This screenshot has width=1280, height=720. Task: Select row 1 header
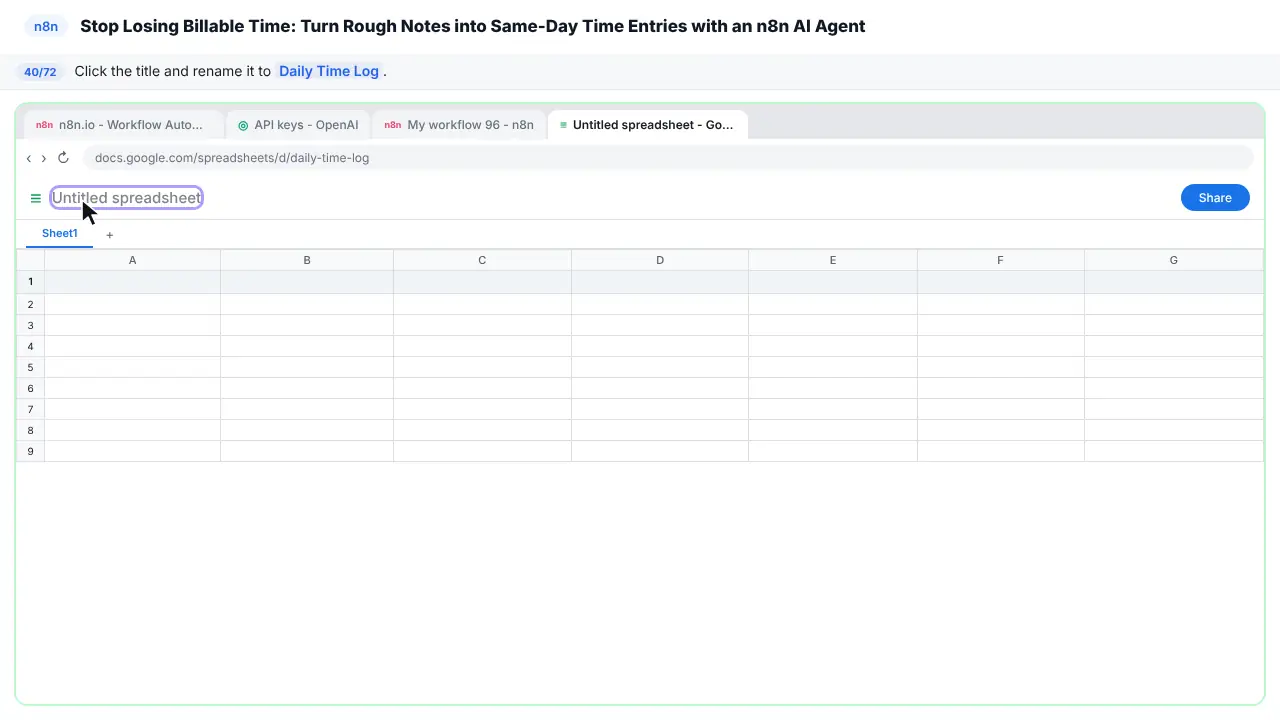tap(30, 282)
